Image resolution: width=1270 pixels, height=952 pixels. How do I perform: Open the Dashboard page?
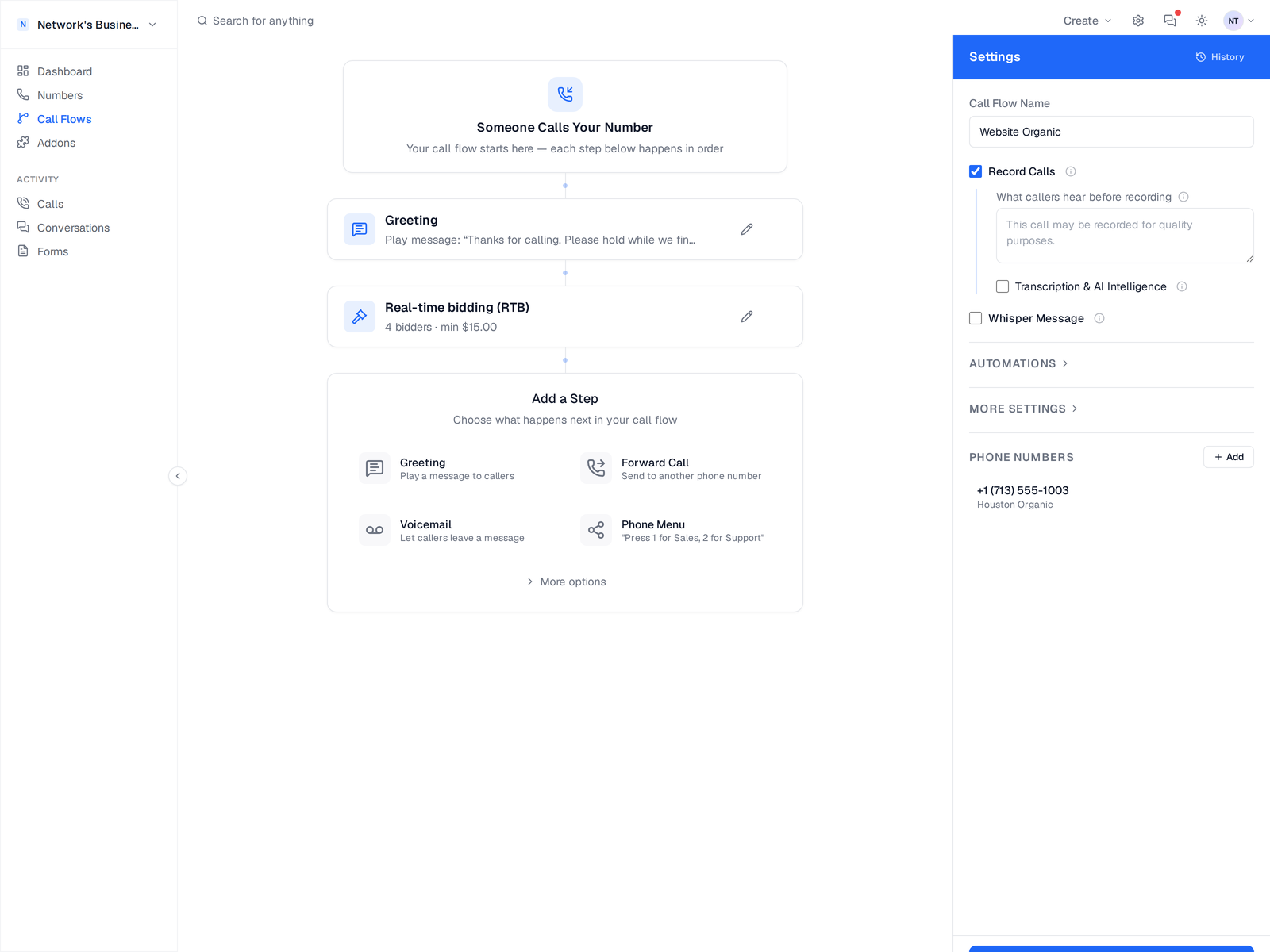(64, 71)
